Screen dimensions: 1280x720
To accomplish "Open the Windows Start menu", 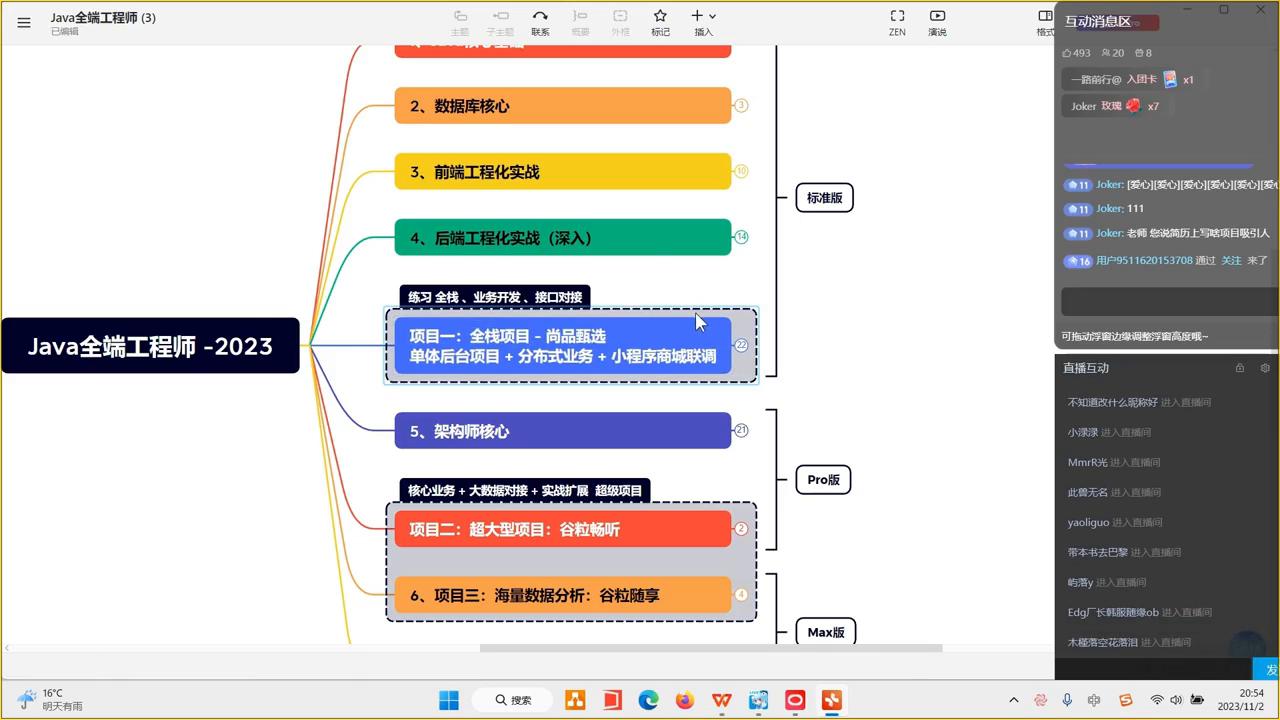I will coord(448,700).
